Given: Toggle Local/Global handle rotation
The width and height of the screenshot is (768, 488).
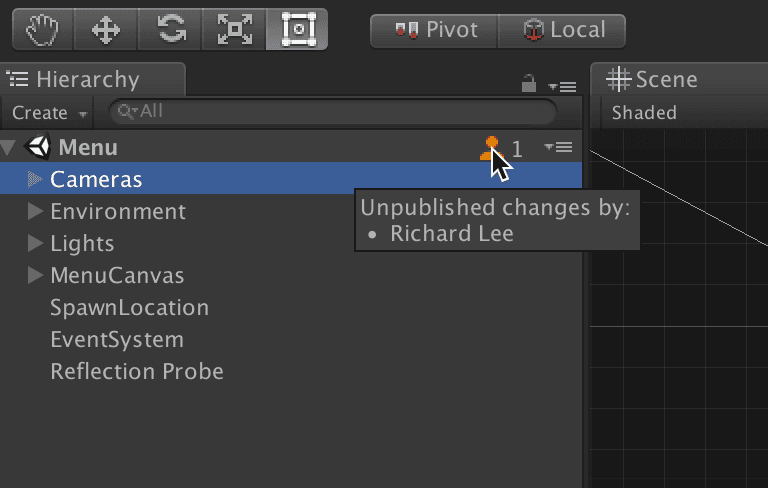Looking at the screenshot, I should pos(562,30).
